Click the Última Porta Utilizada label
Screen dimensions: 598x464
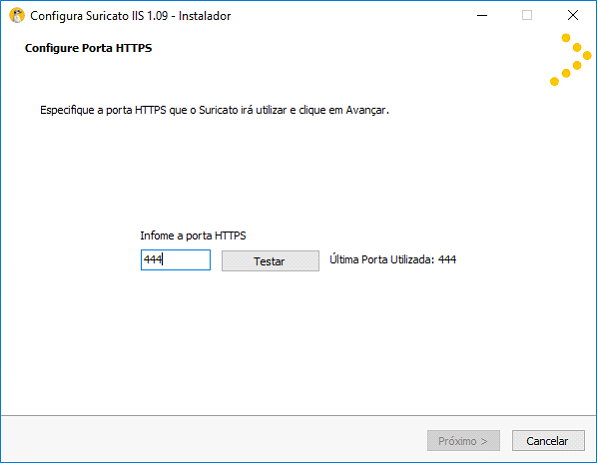(382, 260)
